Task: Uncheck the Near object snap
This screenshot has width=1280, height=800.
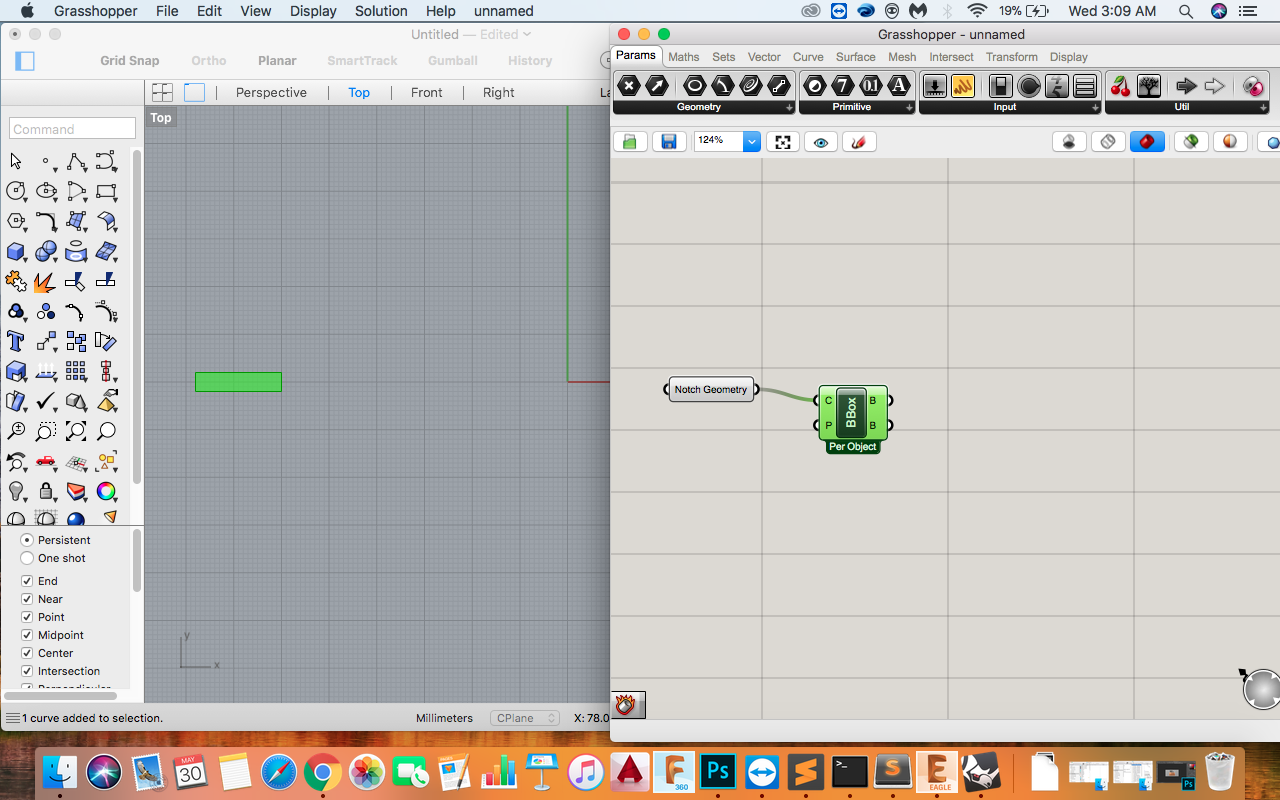Action: pyautogui.click(x=27, y=599)
